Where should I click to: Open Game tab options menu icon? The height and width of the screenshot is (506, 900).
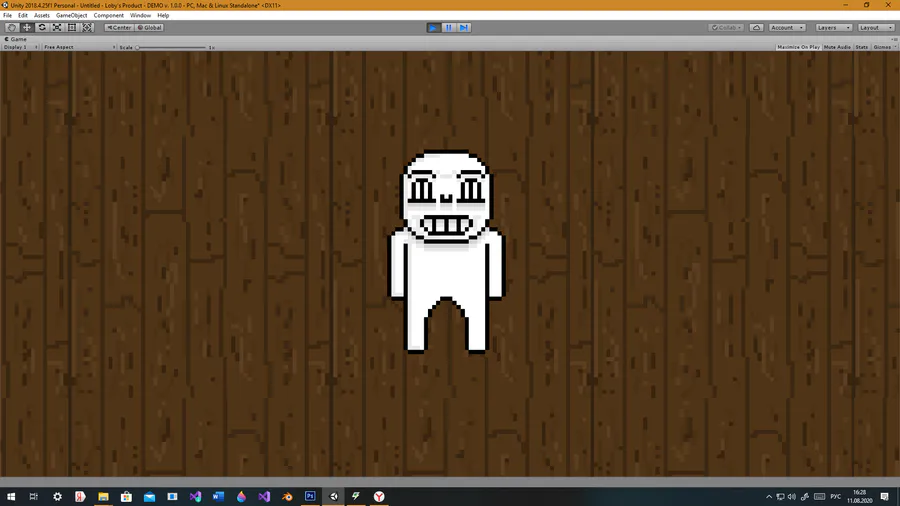[x=895, y=39]
